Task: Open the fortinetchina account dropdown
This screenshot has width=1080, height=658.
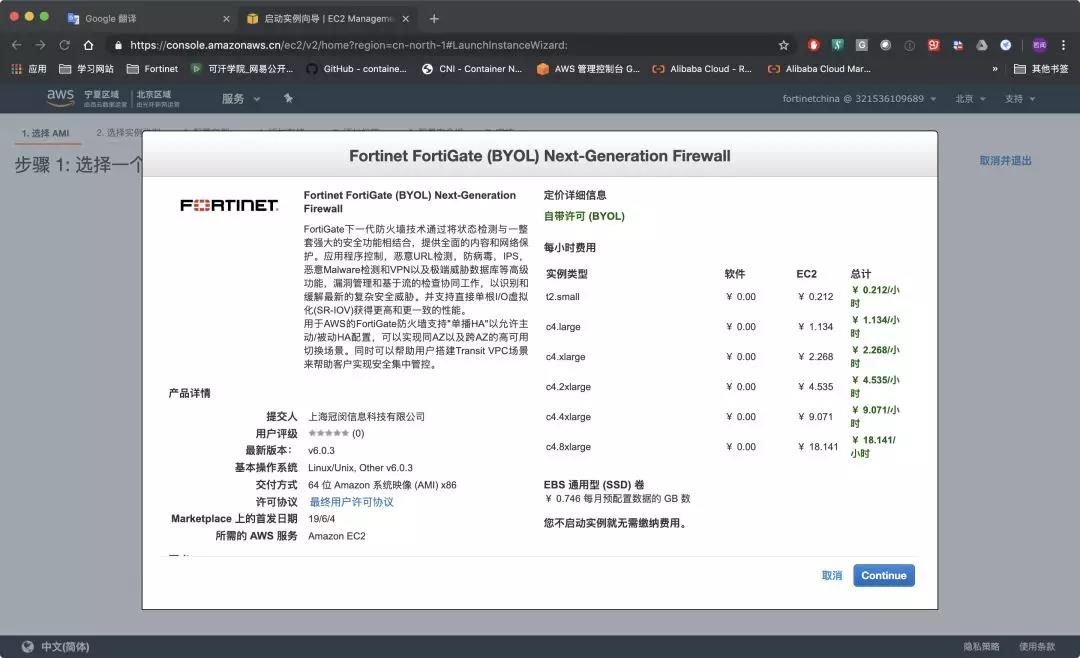Action: point(860,99)
